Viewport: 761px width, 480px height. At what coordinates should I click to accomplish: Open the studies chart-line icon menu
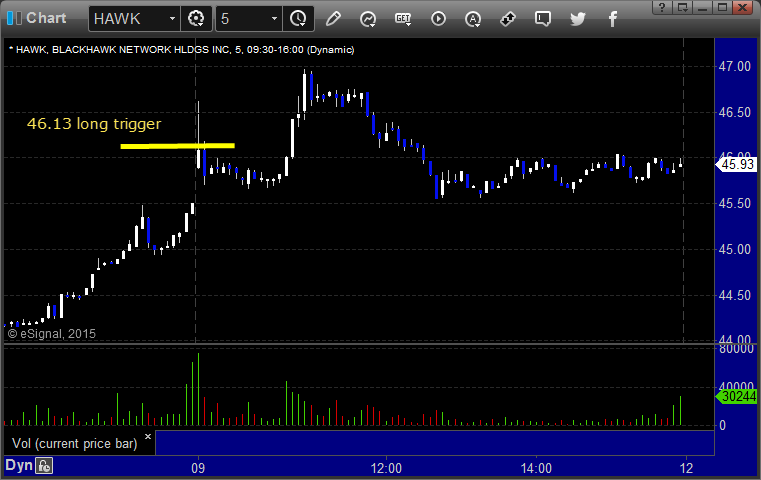(368, 19)
